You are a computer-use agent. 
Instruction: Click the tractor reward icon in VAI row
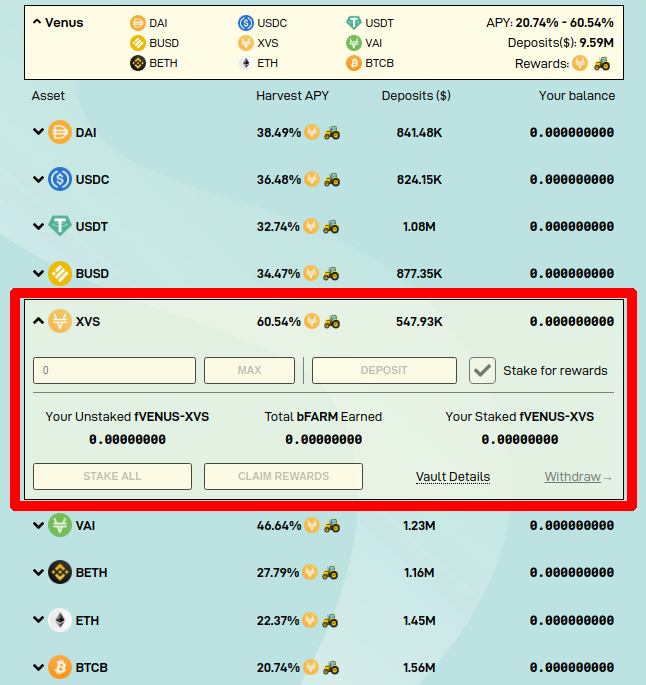pyautogui.click(x=332, y=526)
